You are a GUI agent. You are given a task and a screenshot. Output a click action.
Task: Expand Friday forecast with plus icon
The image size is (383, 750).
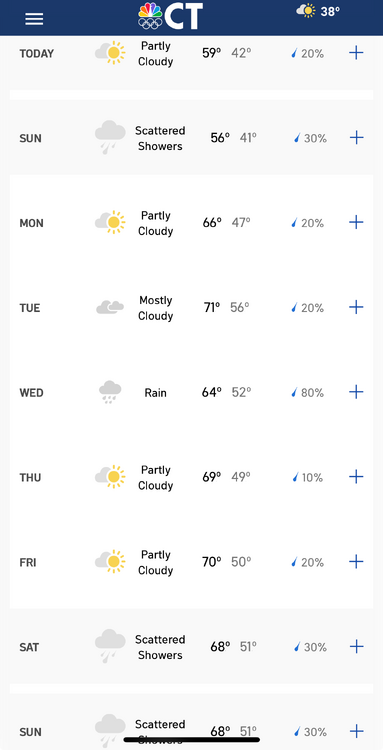coord(356,562)
